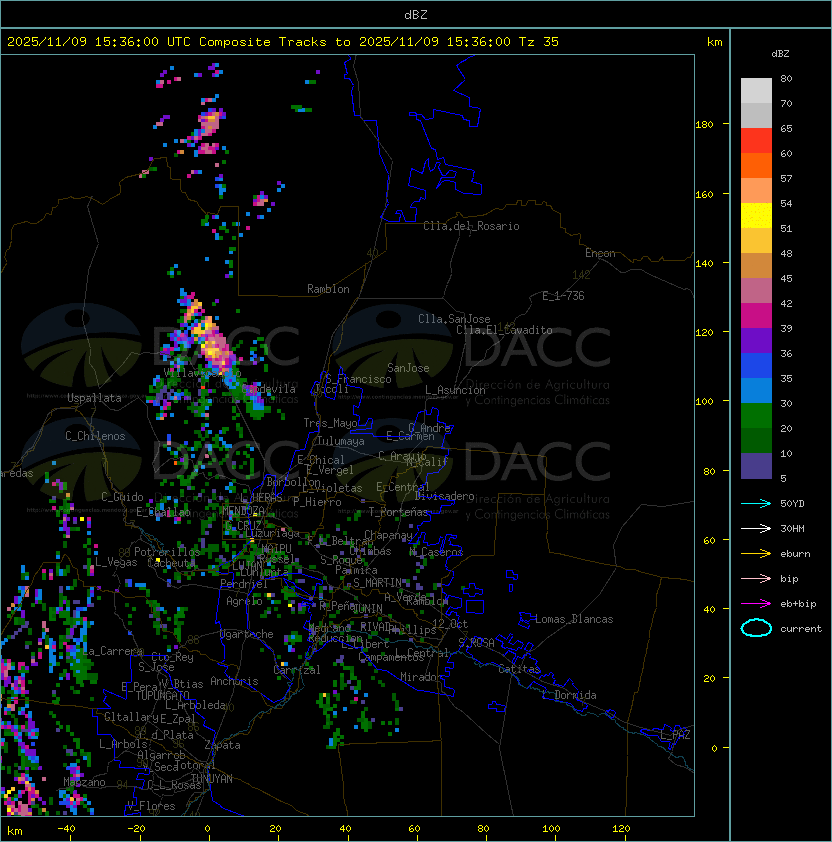The image size is (832, 842).
Task: Click the 'eb+bip' legend label
Action: click(798, 604)
